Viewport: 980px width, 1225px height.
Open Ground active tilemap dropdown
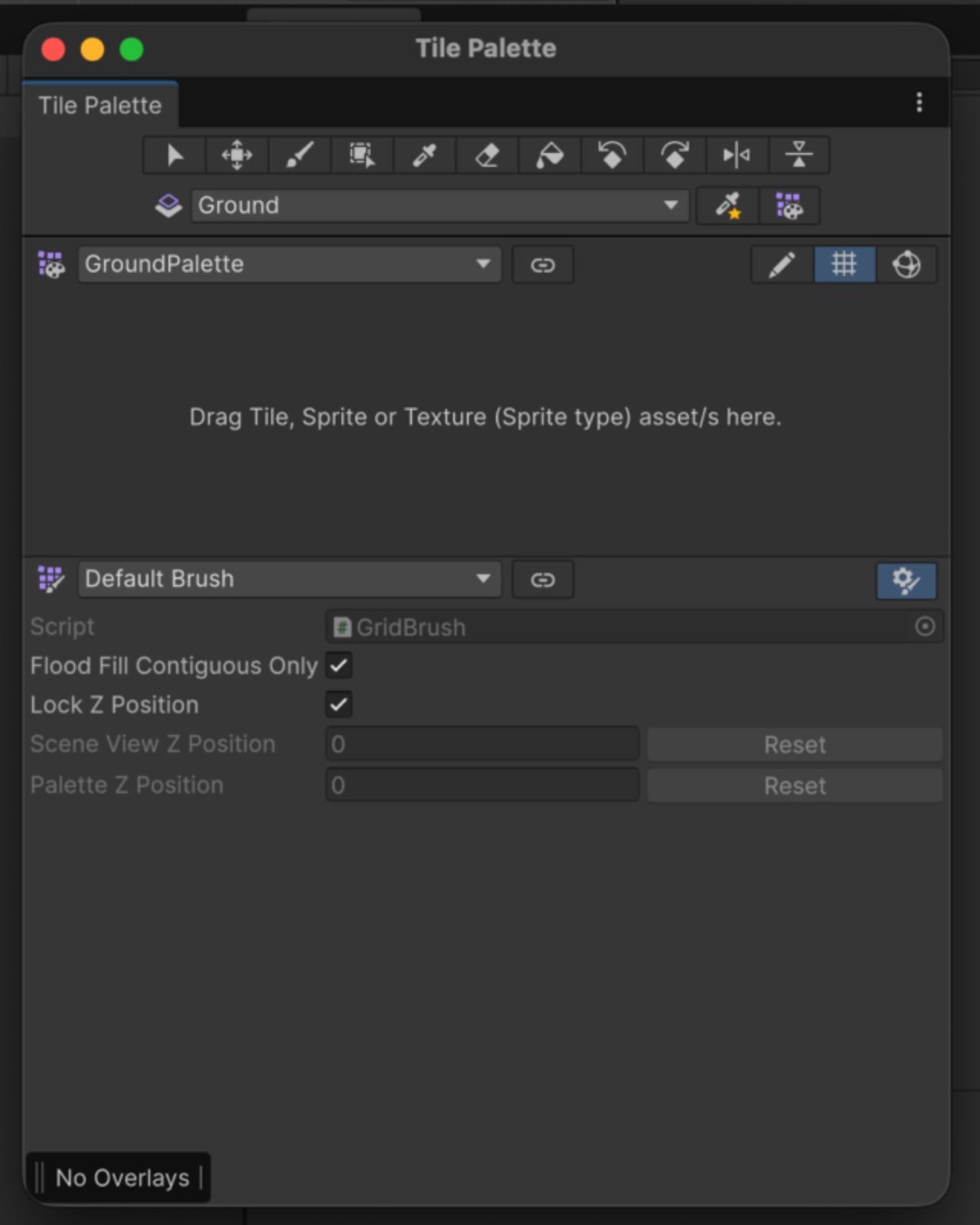tap(440, 205)
